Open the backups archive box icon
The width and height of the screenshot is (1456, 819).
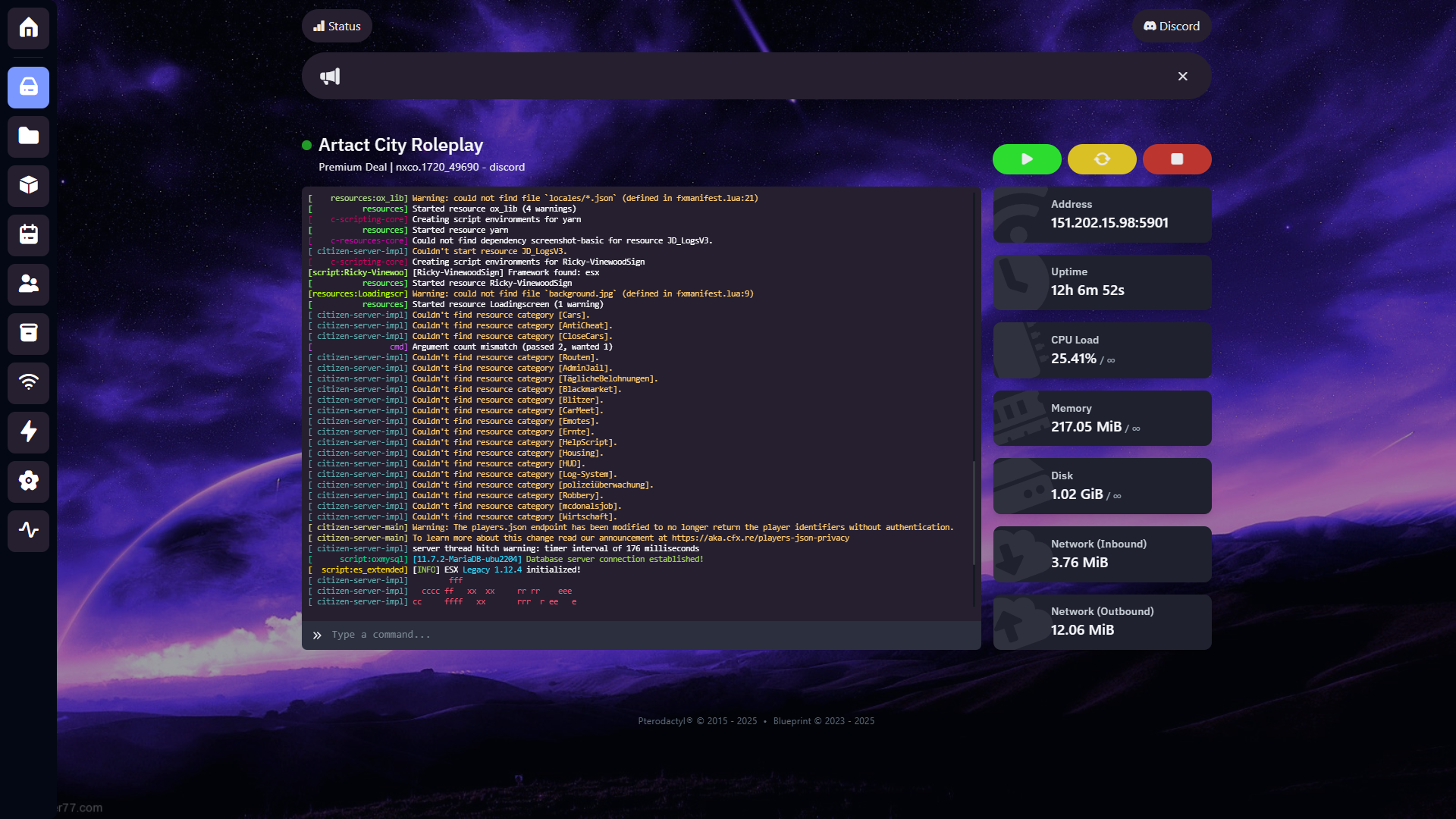pos(29,333)
